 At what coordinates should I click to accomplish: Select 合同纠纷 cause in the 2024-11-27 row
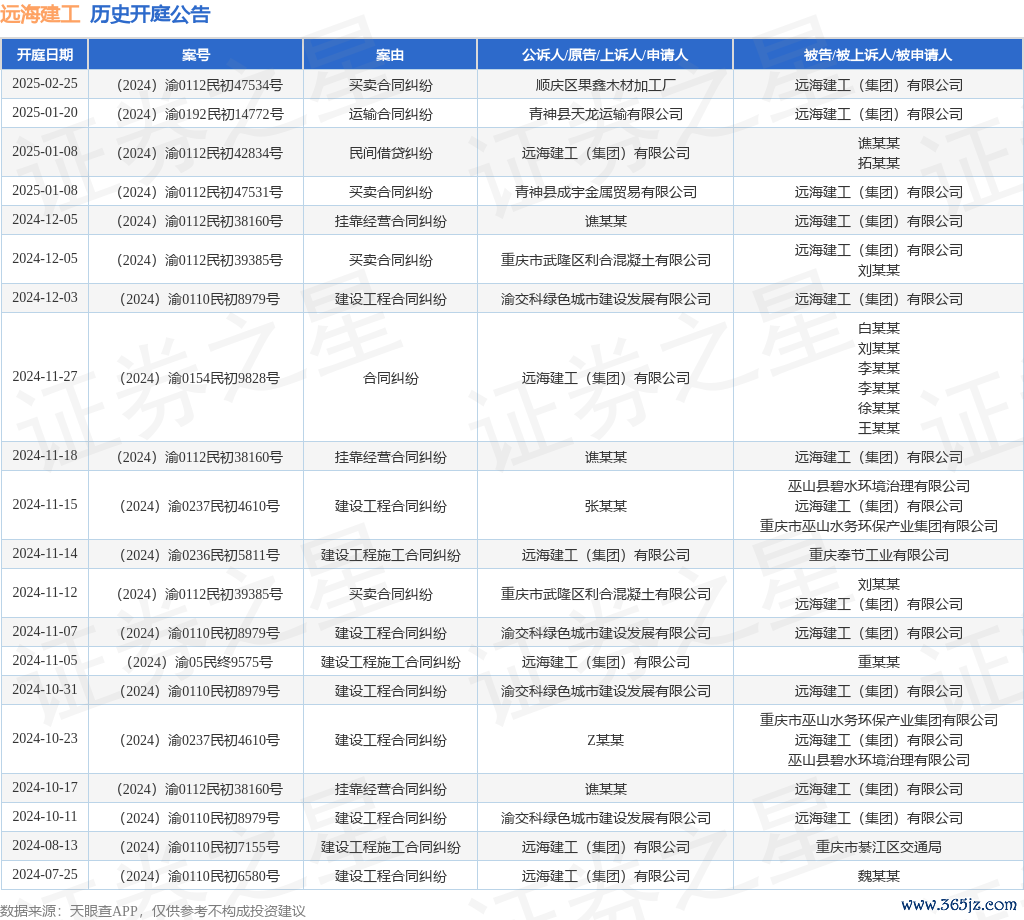[x=391, y=379]
